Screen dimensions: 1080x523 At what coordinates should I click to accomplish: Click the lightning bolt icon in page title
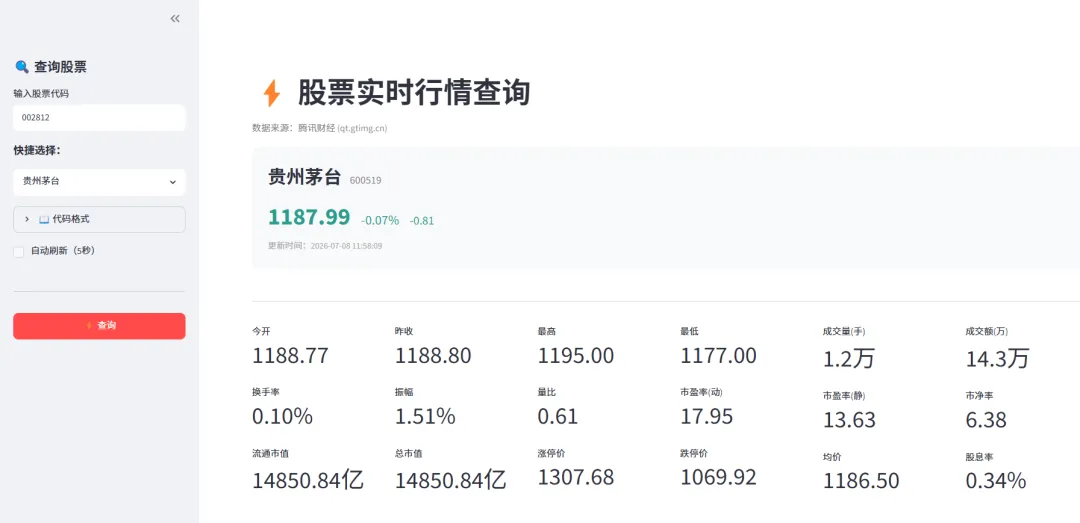coord(272,93)
